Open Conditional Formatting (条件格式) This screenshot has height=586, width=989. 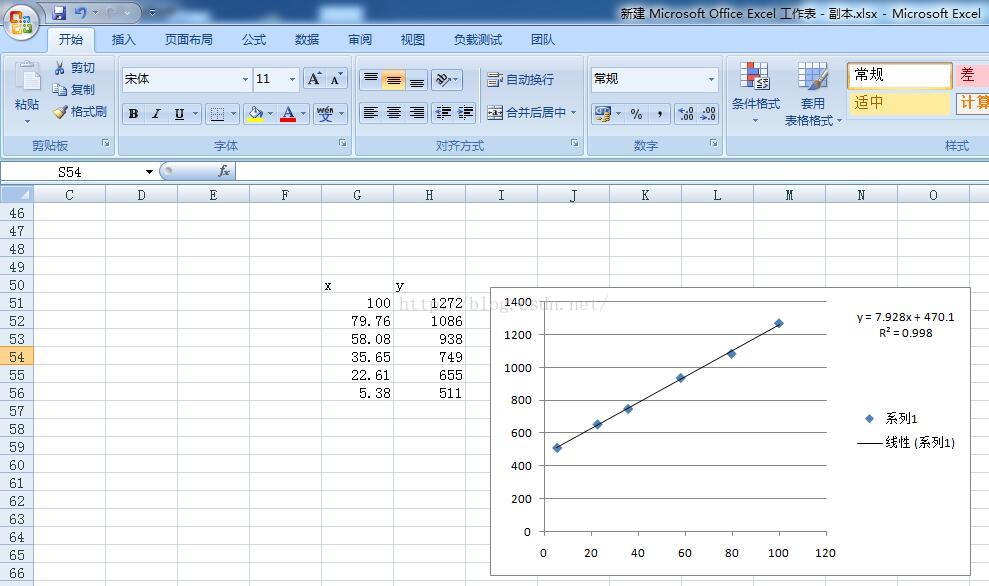point(756,92)
